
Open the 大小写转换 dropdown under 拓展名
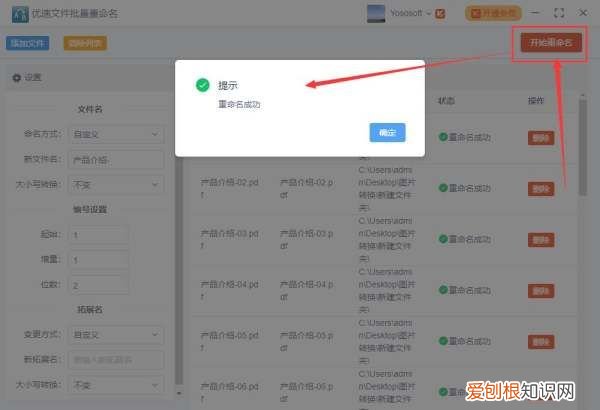point(116,385)
